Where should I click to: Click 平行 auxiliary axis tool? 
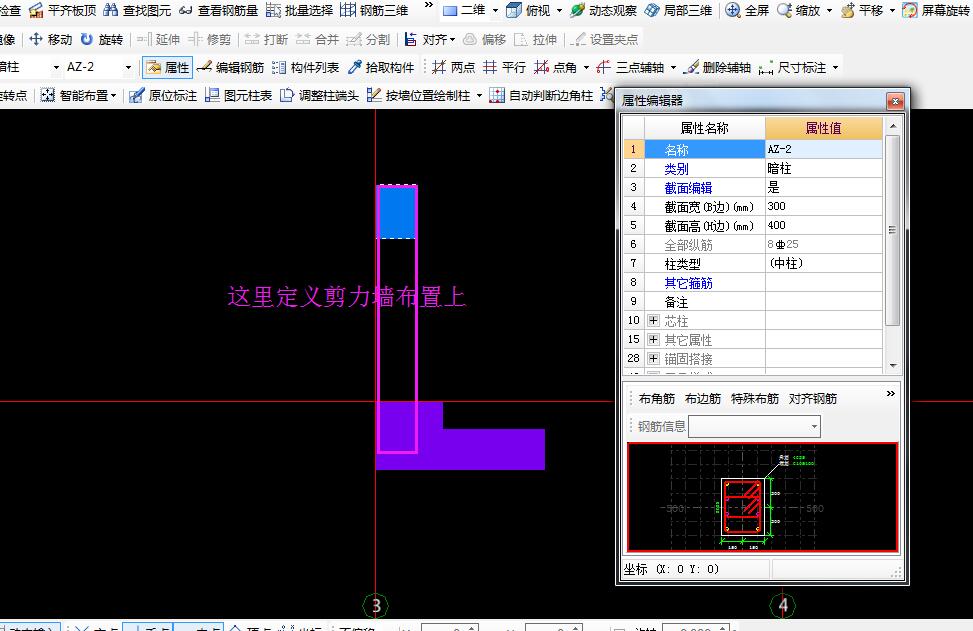pyautogui.click(x=504, y=67)
